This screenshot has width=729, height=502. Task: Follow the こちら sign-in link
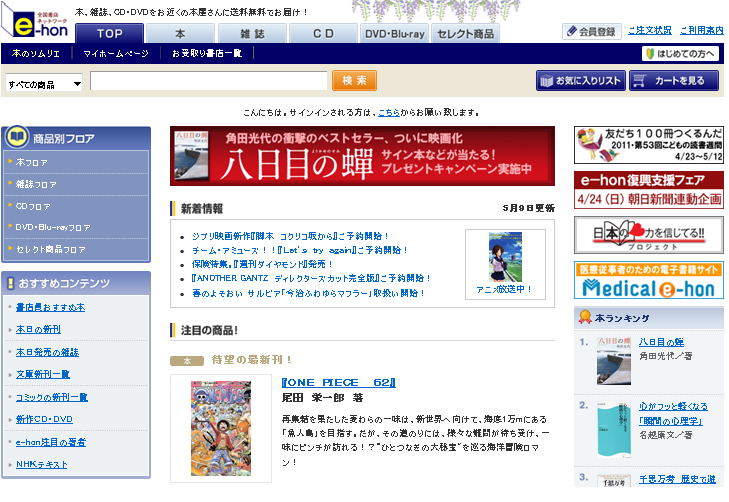point(389,112)
